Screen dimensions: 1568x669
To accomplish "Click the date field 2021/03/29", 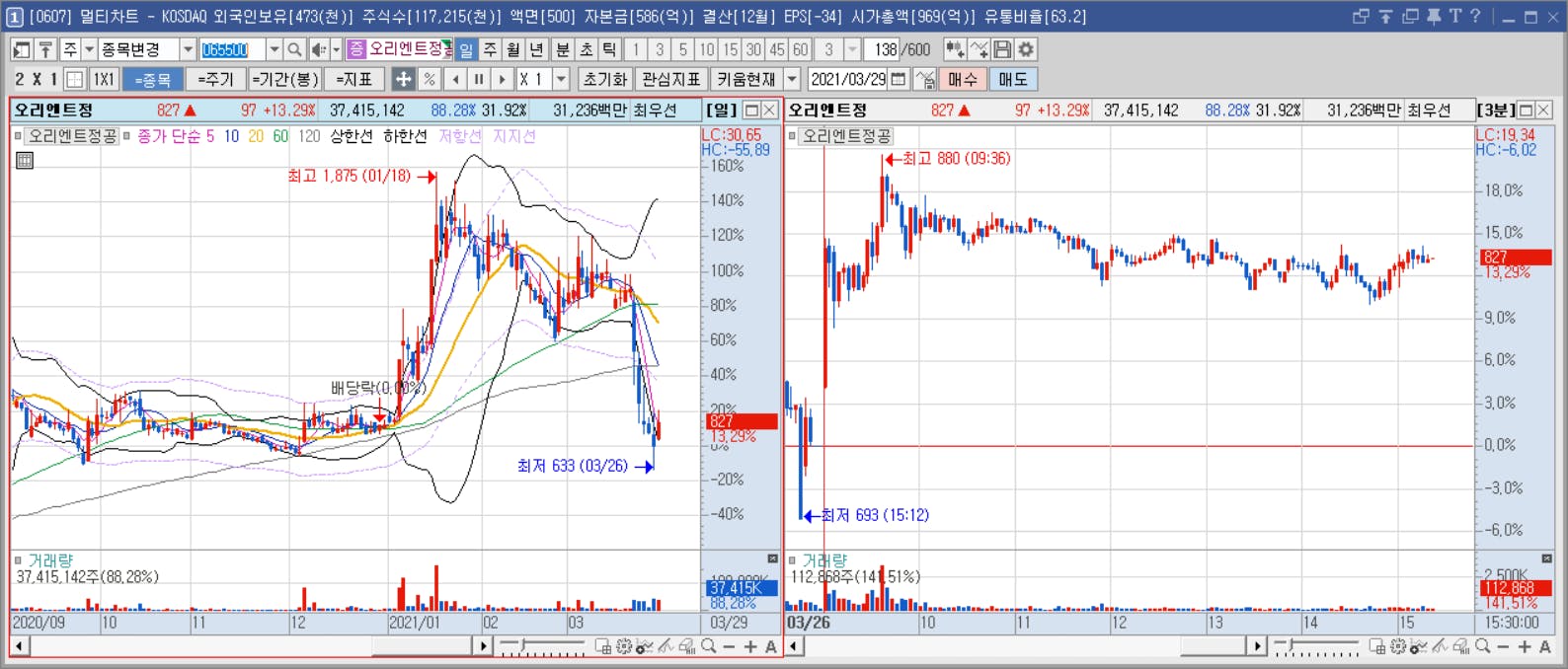I will (x=848, y=79).
